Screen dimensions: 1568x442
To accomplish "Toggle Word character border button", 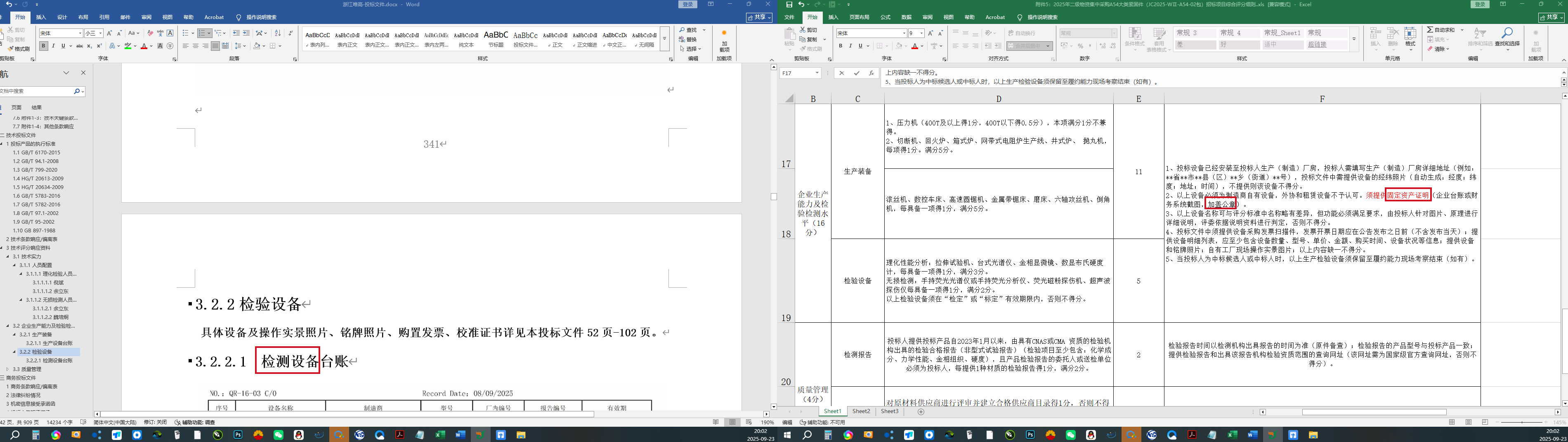I will [170, 33].
